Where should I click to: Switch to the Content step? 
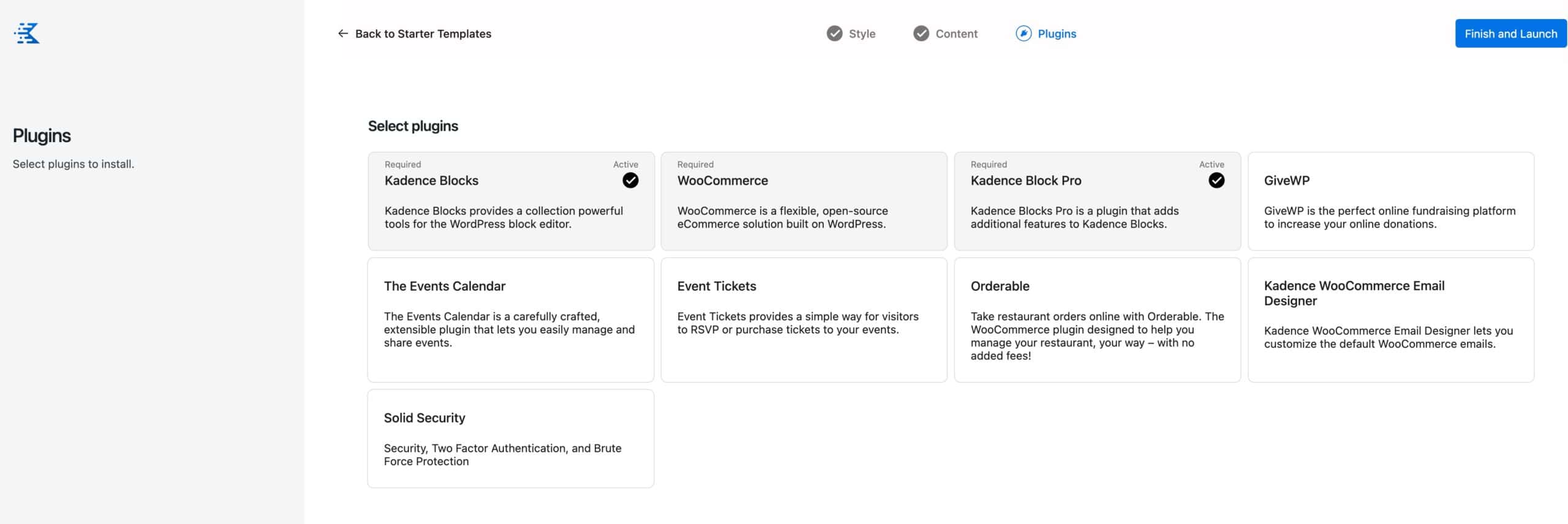tap(956, 34)
